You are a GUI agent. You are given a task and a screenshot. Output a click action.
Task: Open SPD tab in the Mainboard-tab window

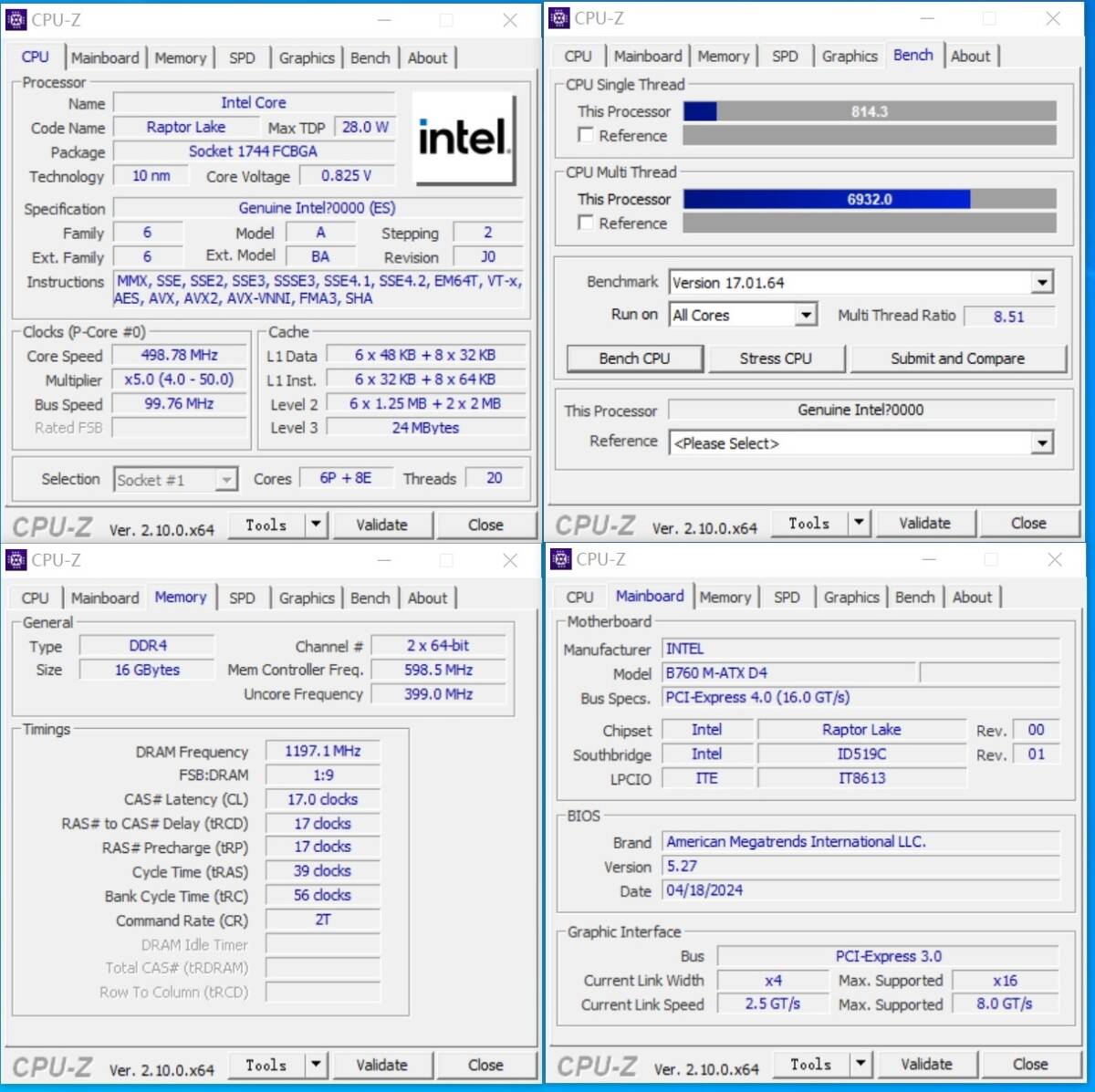[787, 597]
